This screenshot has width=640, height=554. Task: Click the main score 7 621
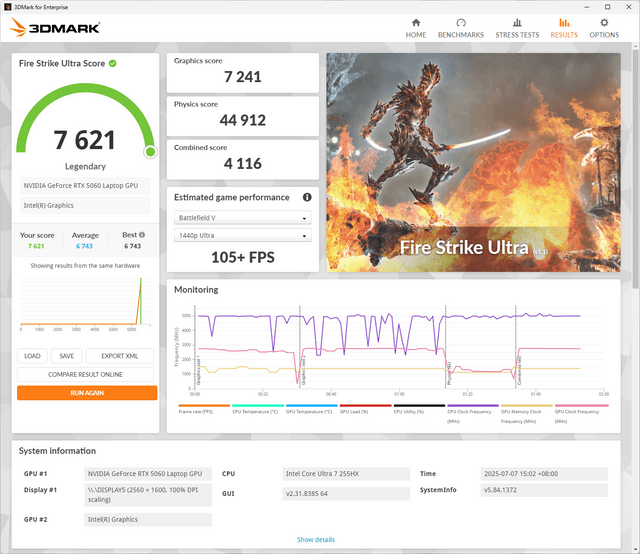click(x=84, y=140)
